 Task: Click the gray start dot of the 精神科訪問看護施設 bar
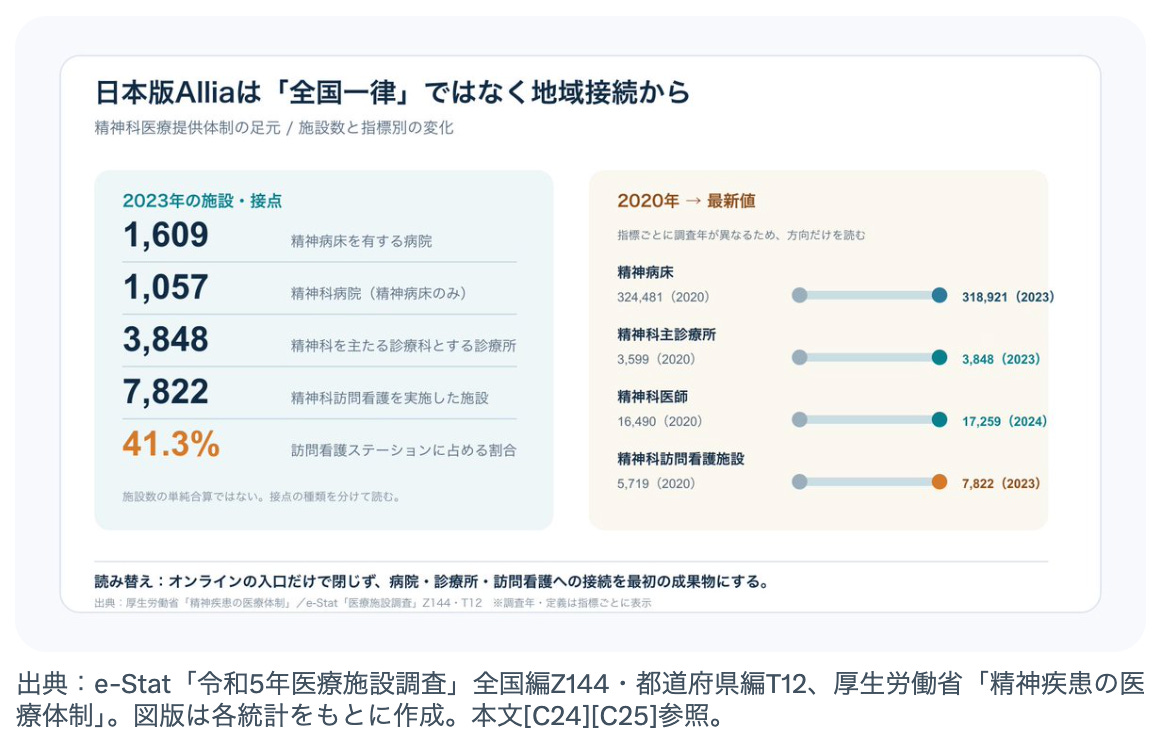pos(800,482)
